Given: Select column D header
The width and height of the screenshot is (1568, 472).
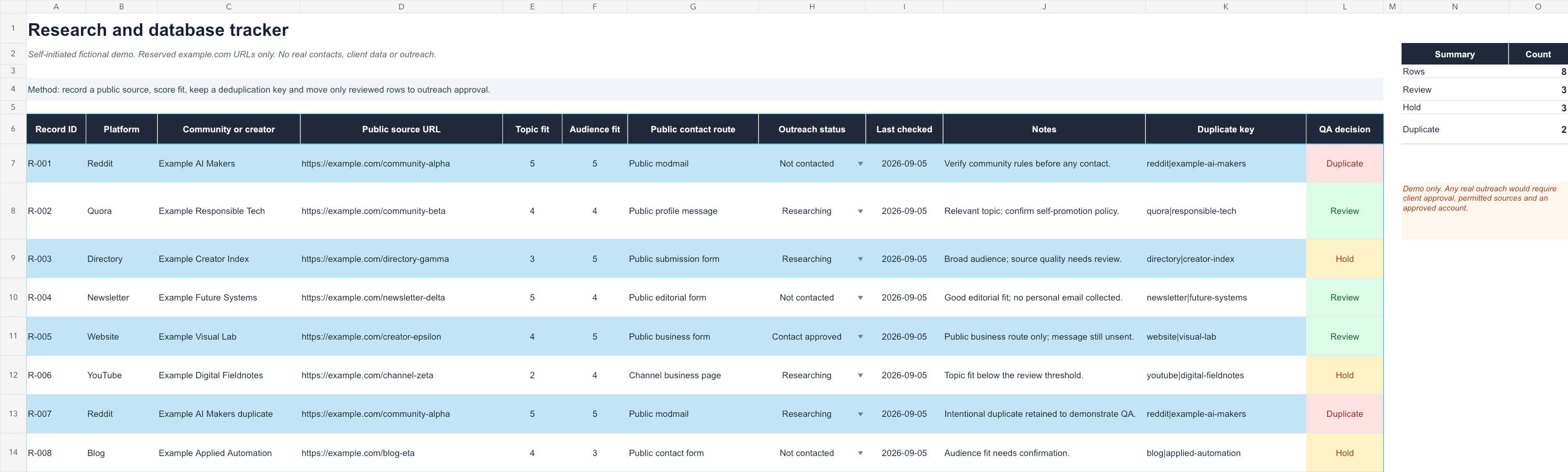Looking at the screenshot, I should point(401,7).
